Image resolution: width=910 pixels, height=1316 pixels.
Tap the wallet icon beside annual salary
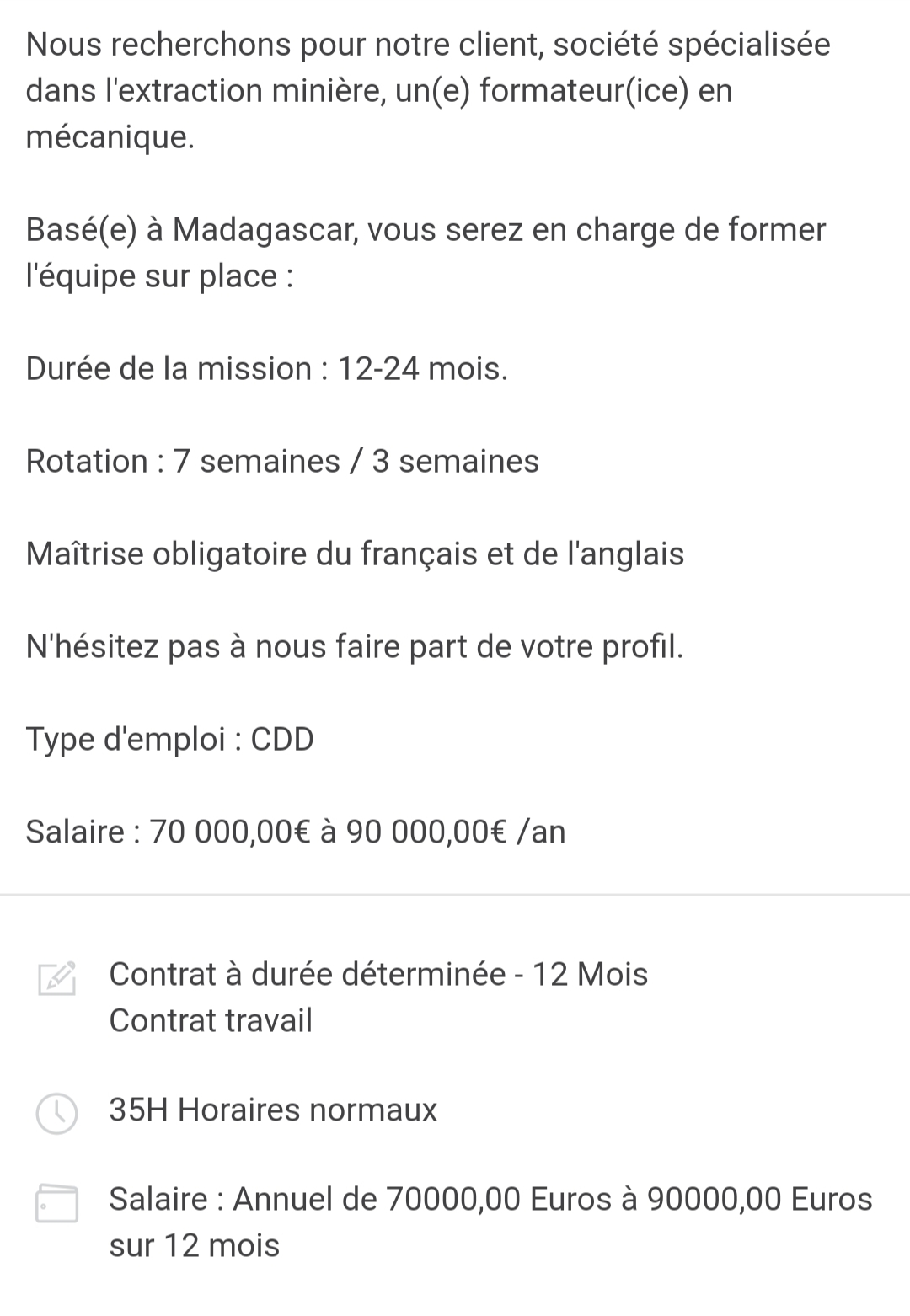[x=57, y=1203]
